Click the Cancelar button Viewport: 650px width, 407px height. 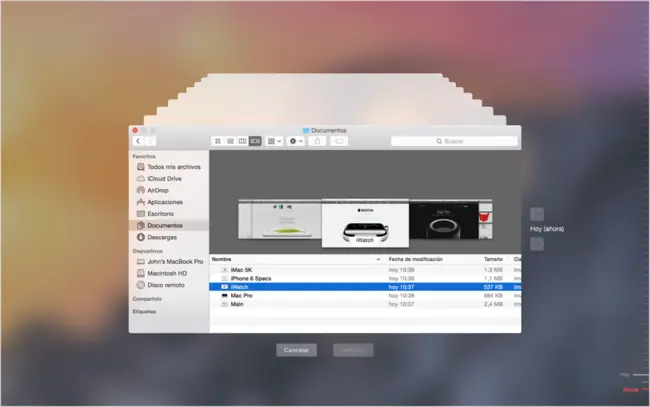point(296,350)
